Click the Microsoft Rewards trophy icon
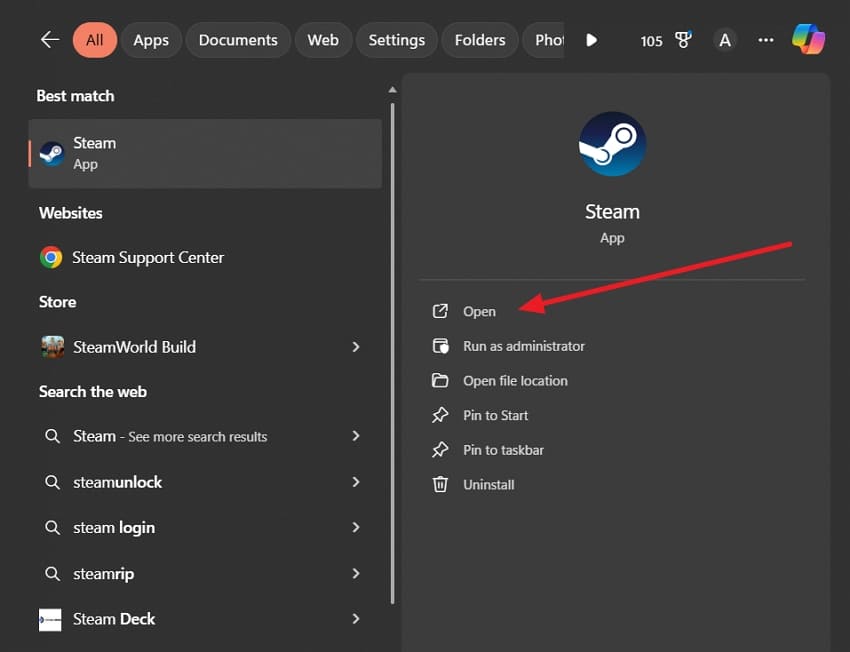 683,40
